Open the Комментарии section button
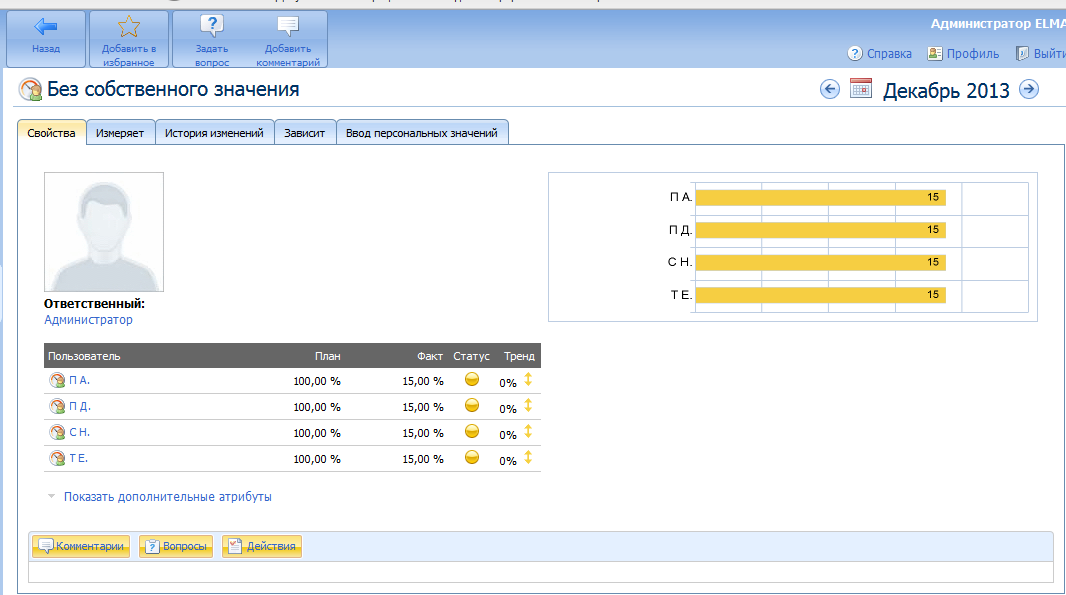1066x595 pixels. 82,546
